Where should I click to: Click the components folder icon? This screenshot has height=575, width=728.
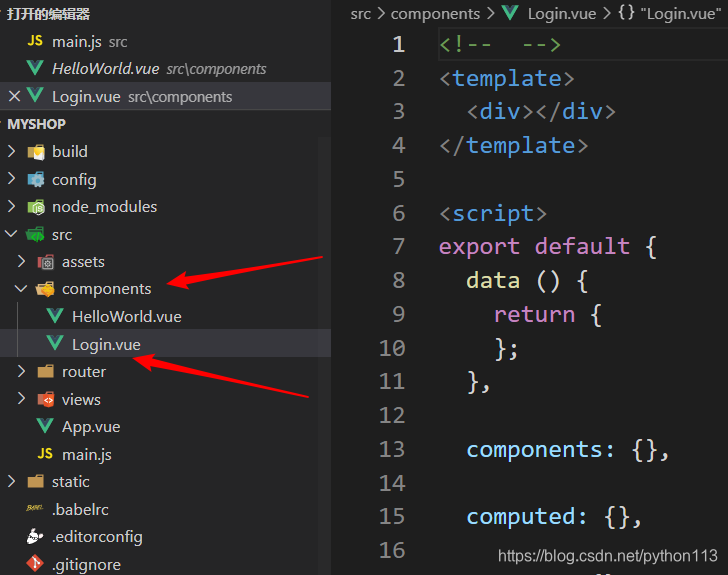pos(46,289)
